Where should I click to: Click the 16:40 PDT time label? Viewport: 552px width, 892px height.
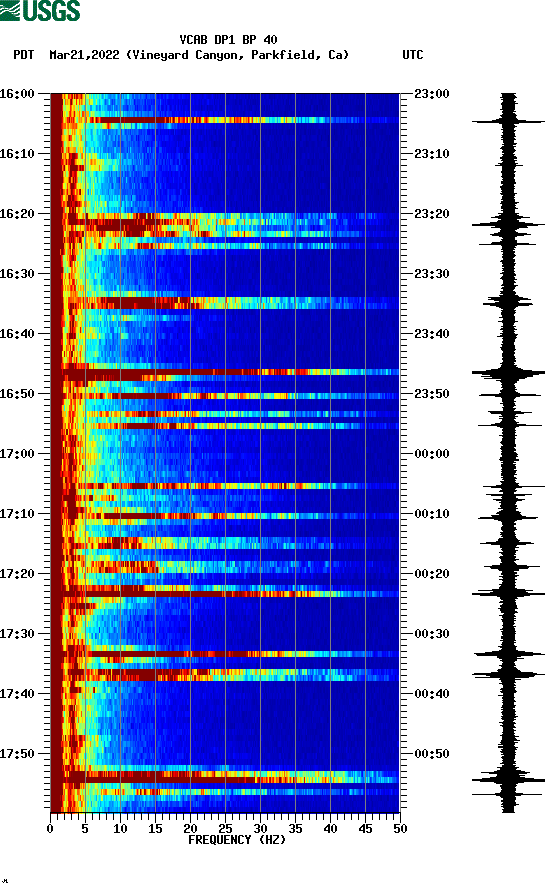(x=17, y=334)
